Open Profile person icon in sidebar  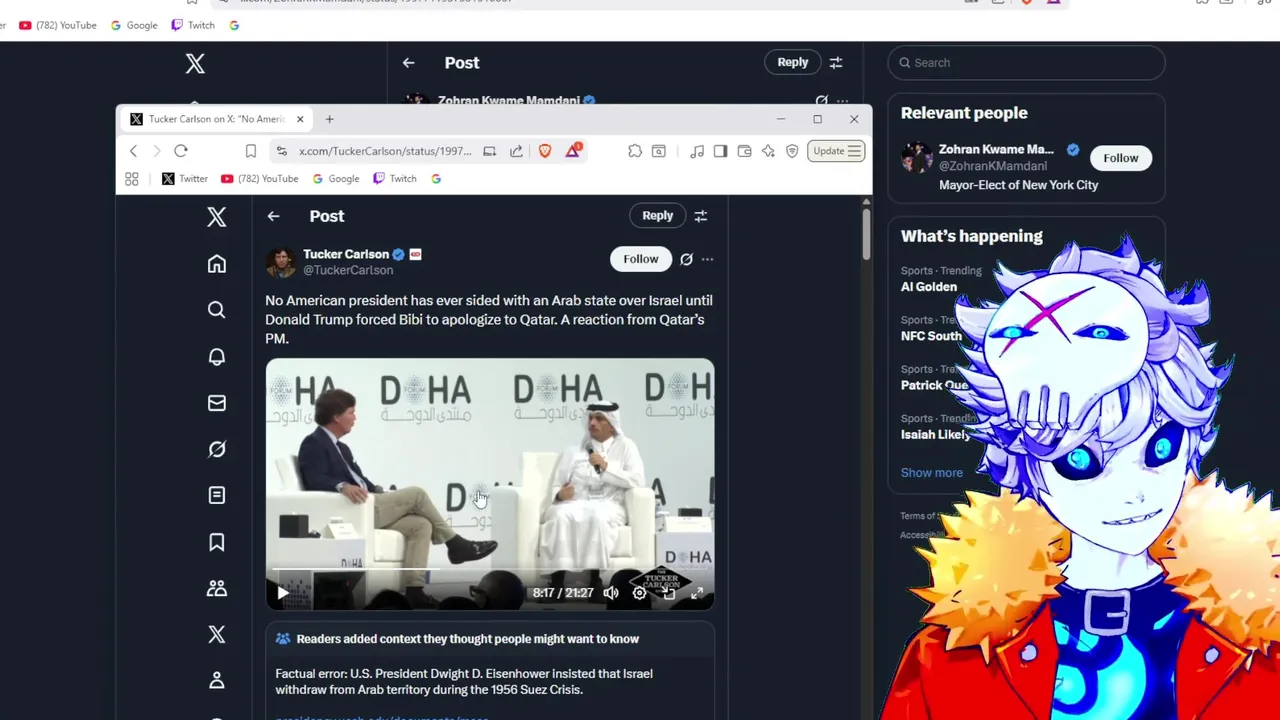click(217, 680)
